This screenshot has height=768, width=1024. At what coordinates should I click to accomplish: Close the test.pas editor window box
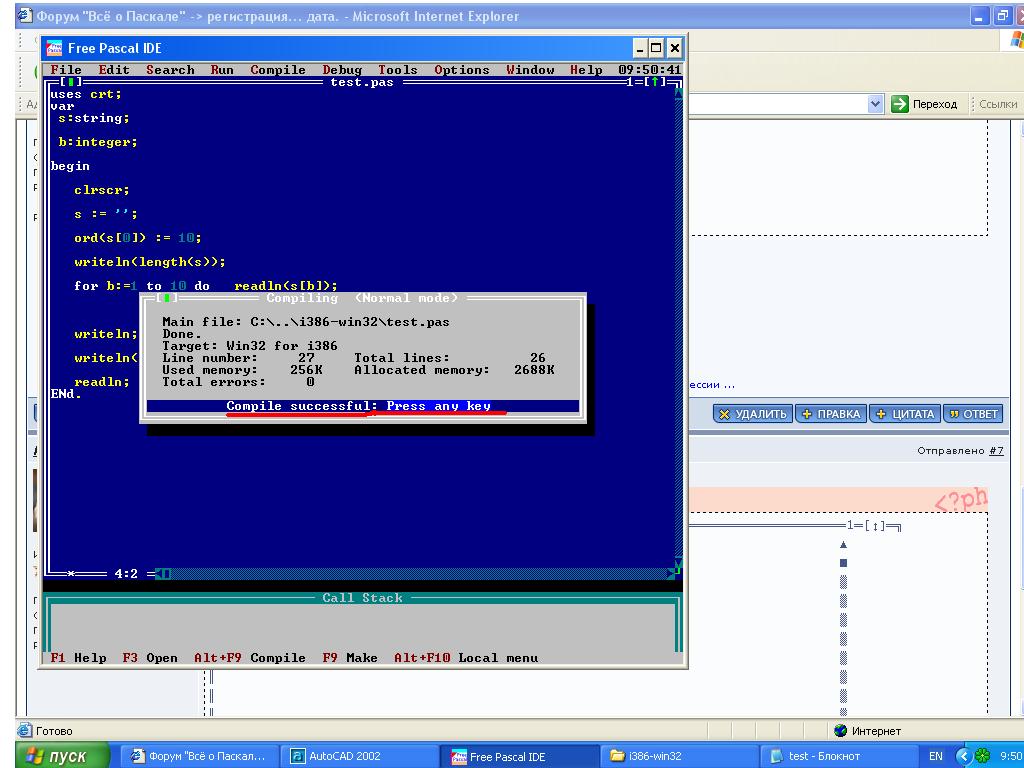[x=70, y=82]
